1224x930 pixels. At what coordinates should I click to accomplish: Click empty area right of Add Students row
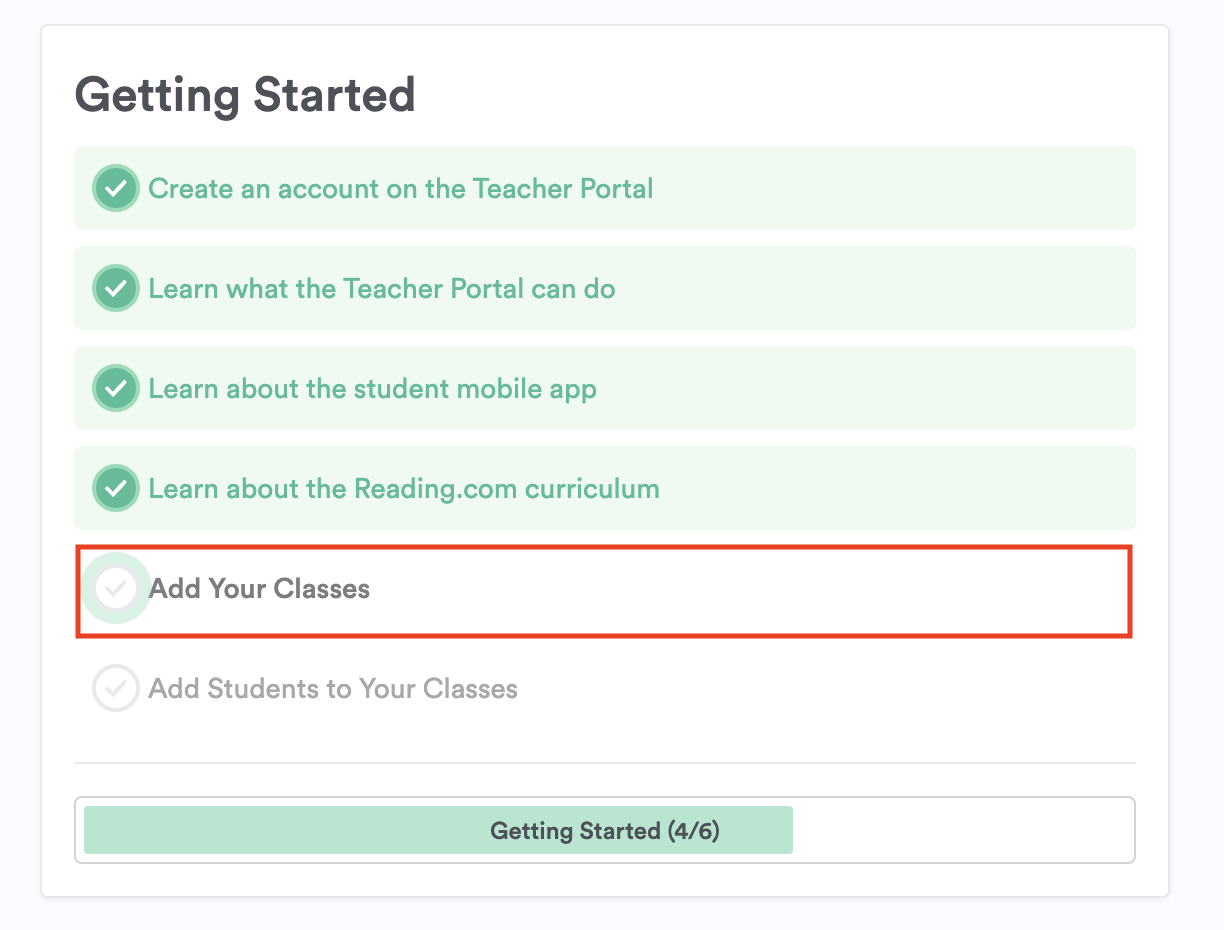820,688
